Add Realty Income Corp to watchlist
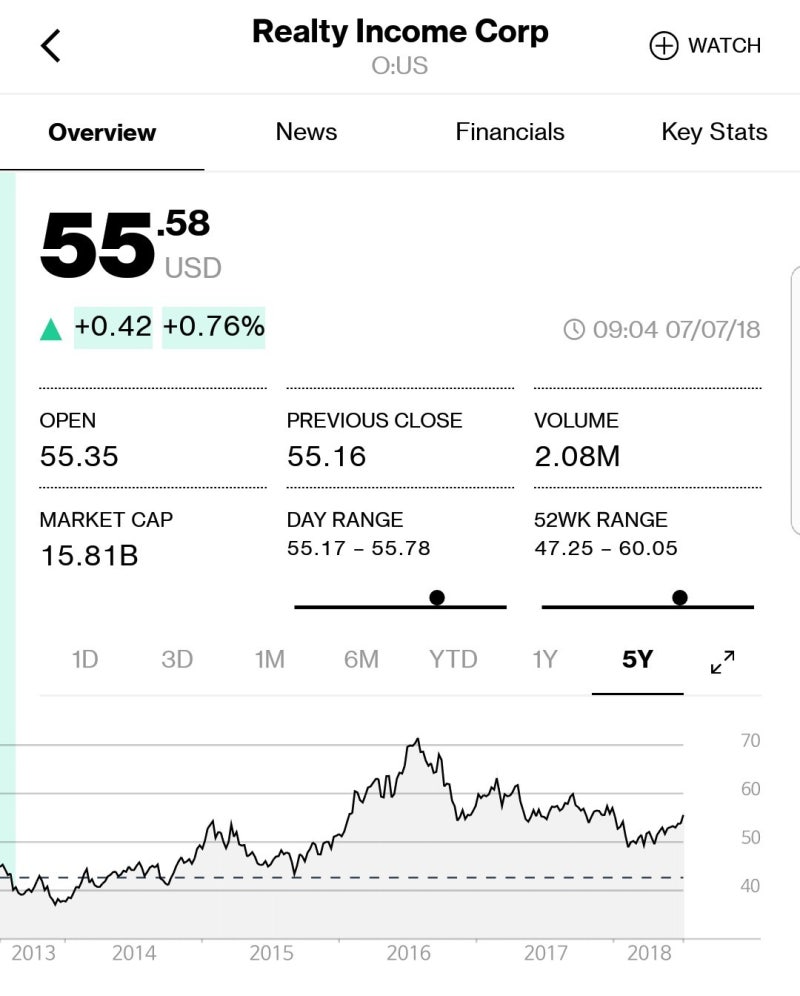Viewport: 800px width, 996px height. (x=705, y=46)
